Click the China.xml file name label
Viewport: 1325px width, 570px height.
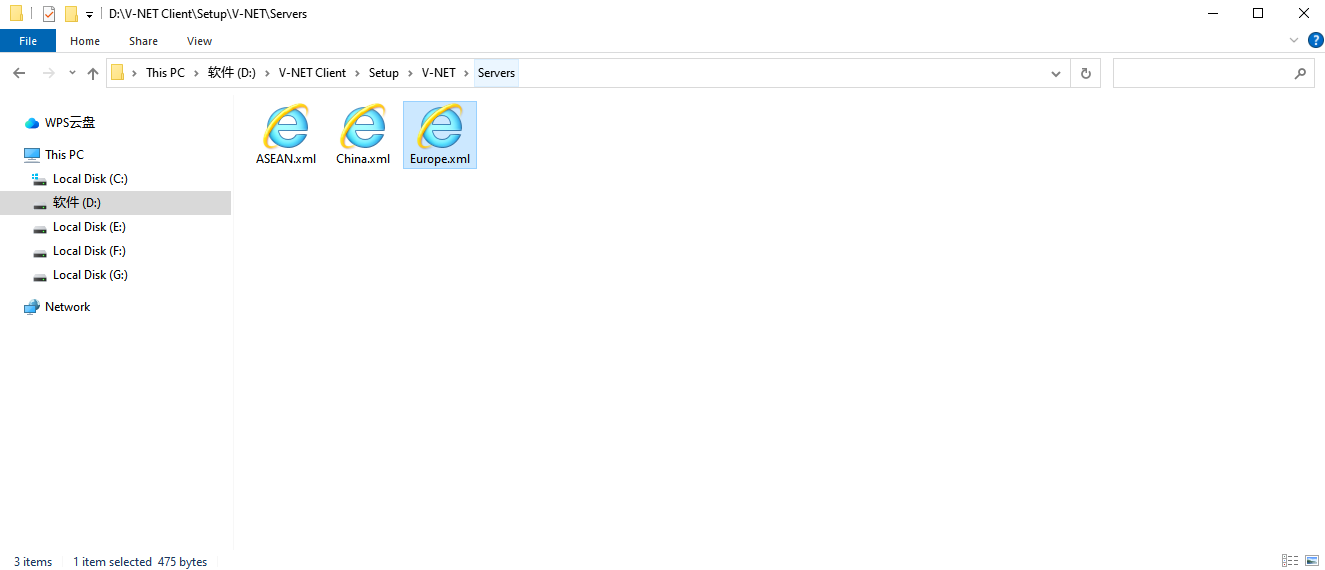(x=363, y=159)
